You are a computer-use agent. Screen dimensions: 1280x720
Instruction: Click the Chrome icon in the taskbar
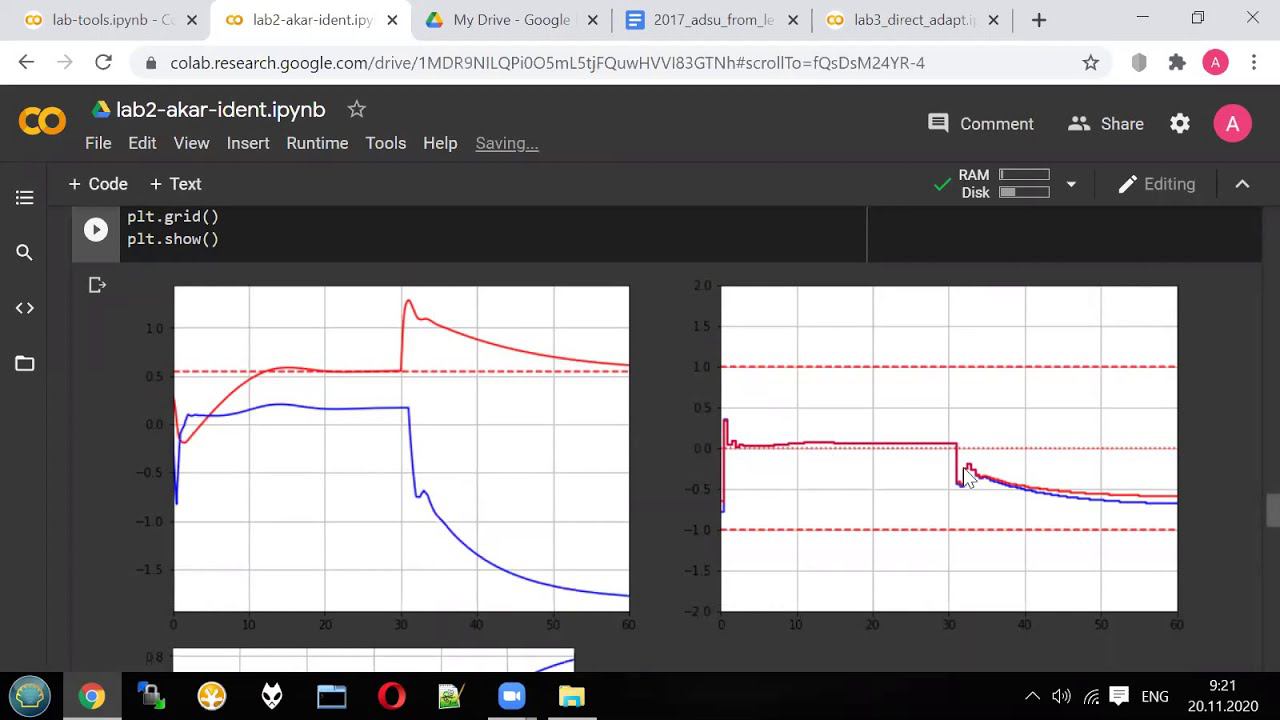point(91,696)
